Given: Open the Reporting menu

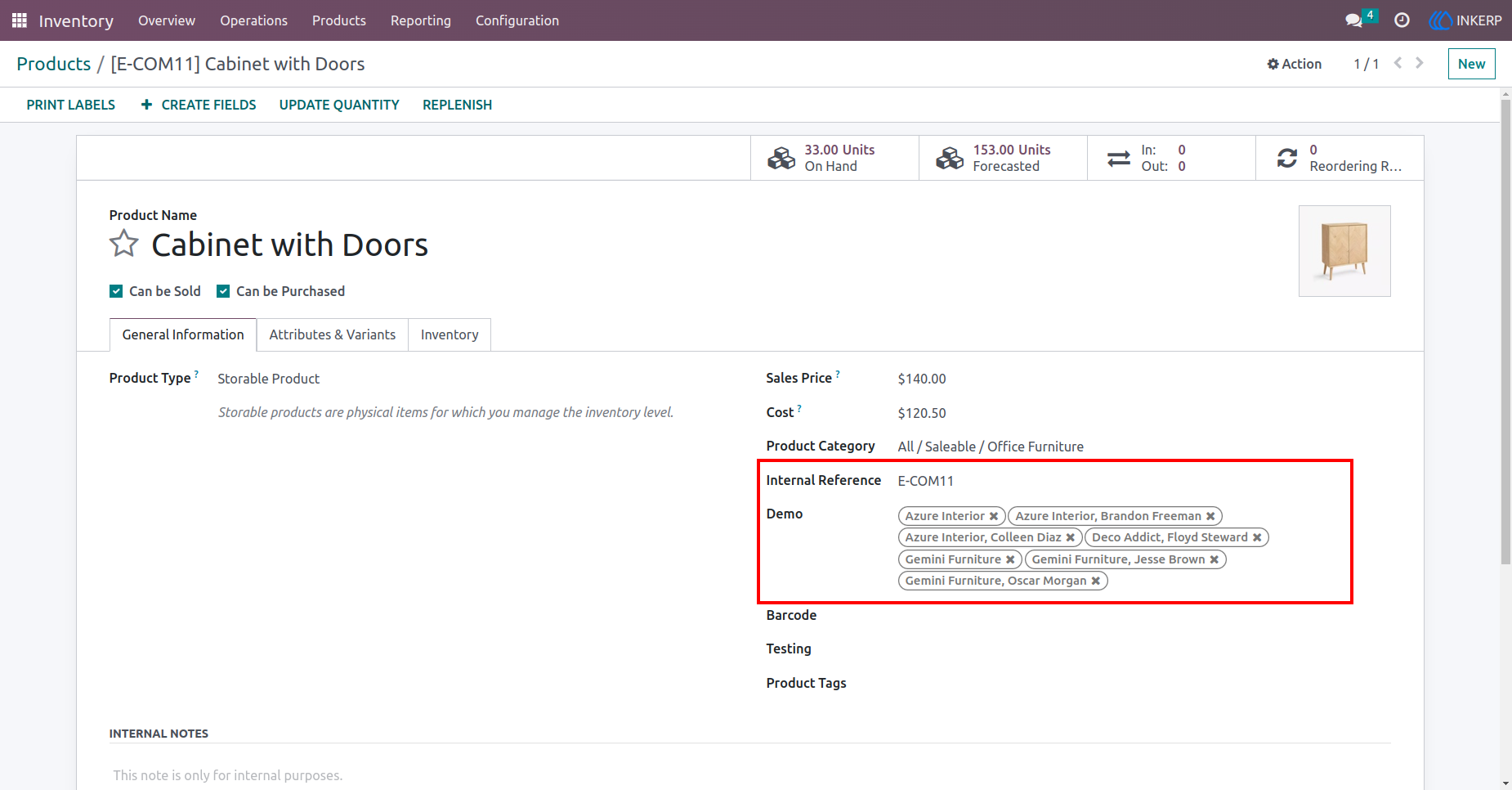Looking at the screenshot, I should tap(421, 20).
